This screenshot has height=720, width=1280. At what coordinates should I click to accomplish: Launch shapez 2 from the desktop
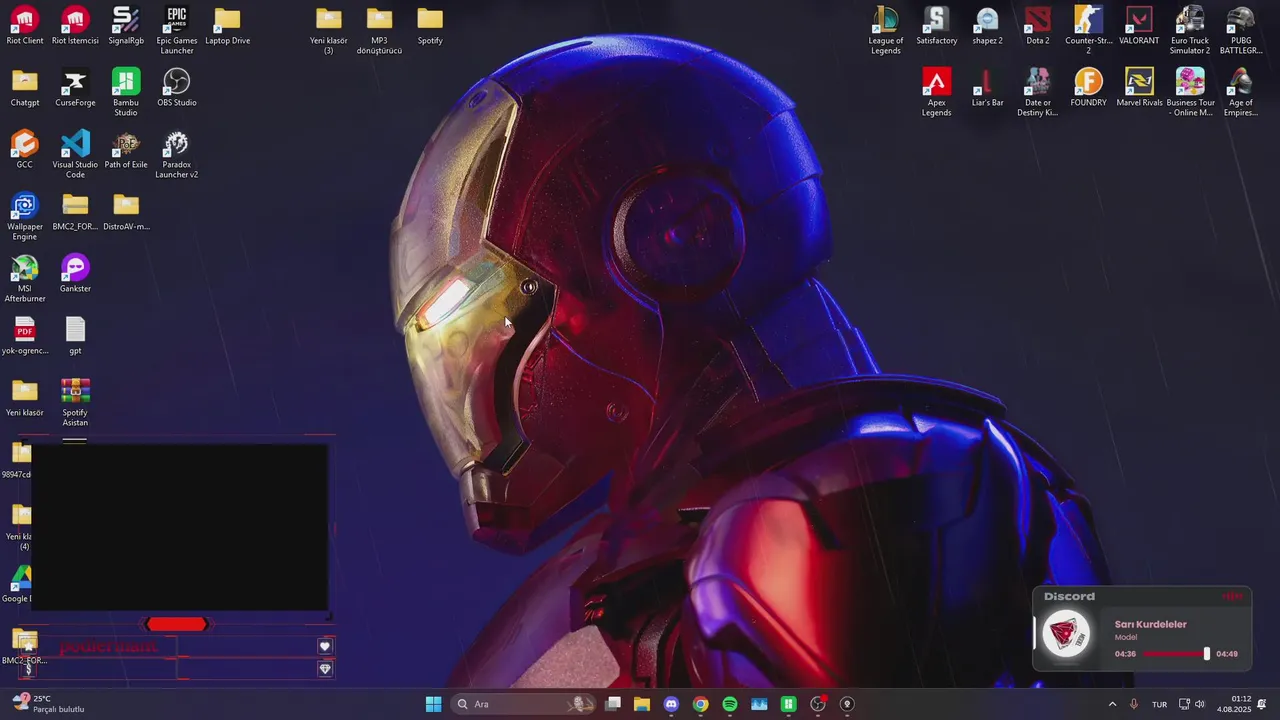click(x=987, y=26)
